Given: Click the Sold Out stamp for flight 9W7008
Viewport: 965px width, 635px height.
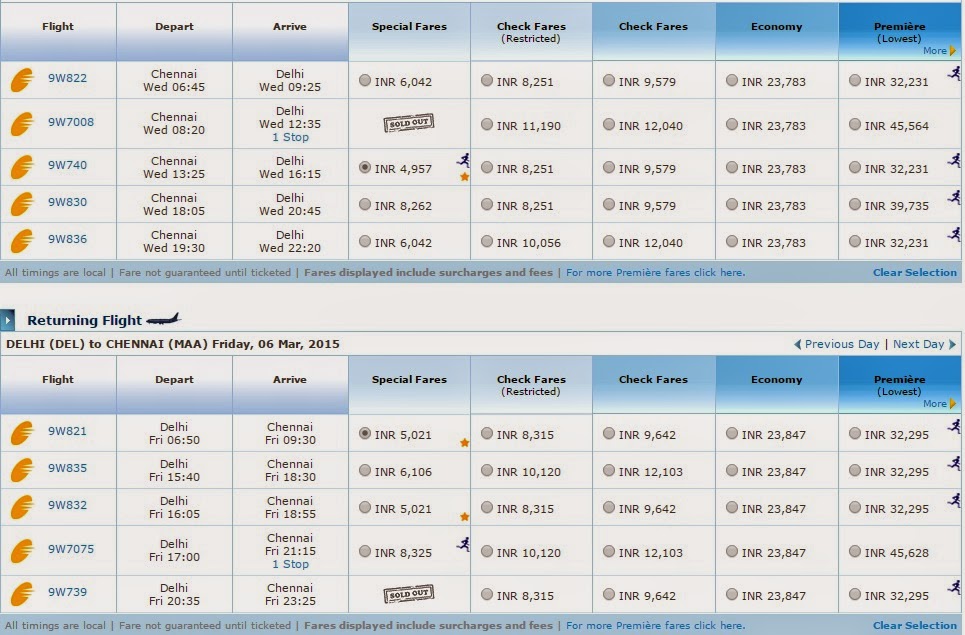Looking at the screenshot, I should pyautogui.click(x=409, y=123).
